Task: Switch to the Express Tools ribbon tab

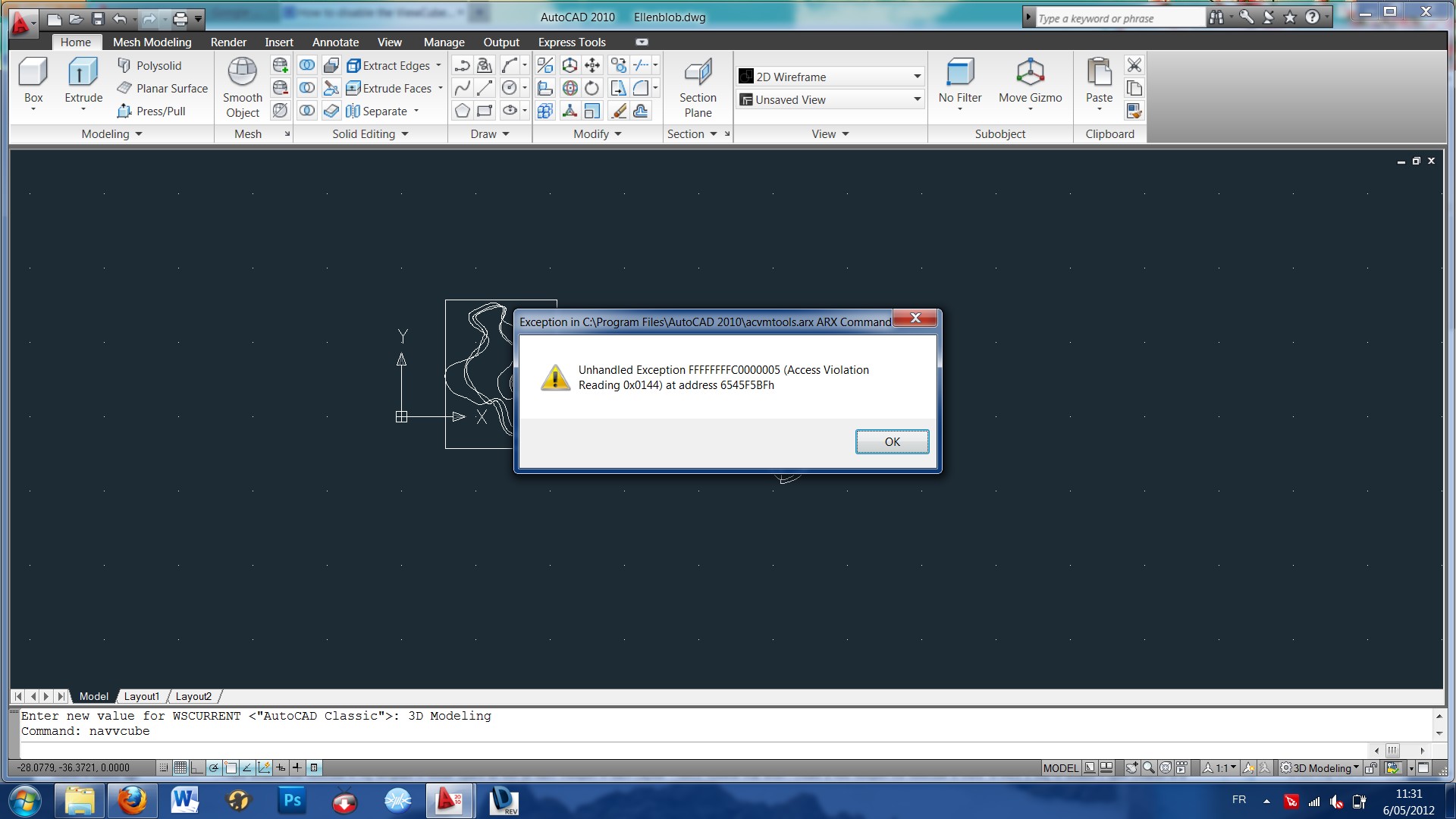Action: 572,42
